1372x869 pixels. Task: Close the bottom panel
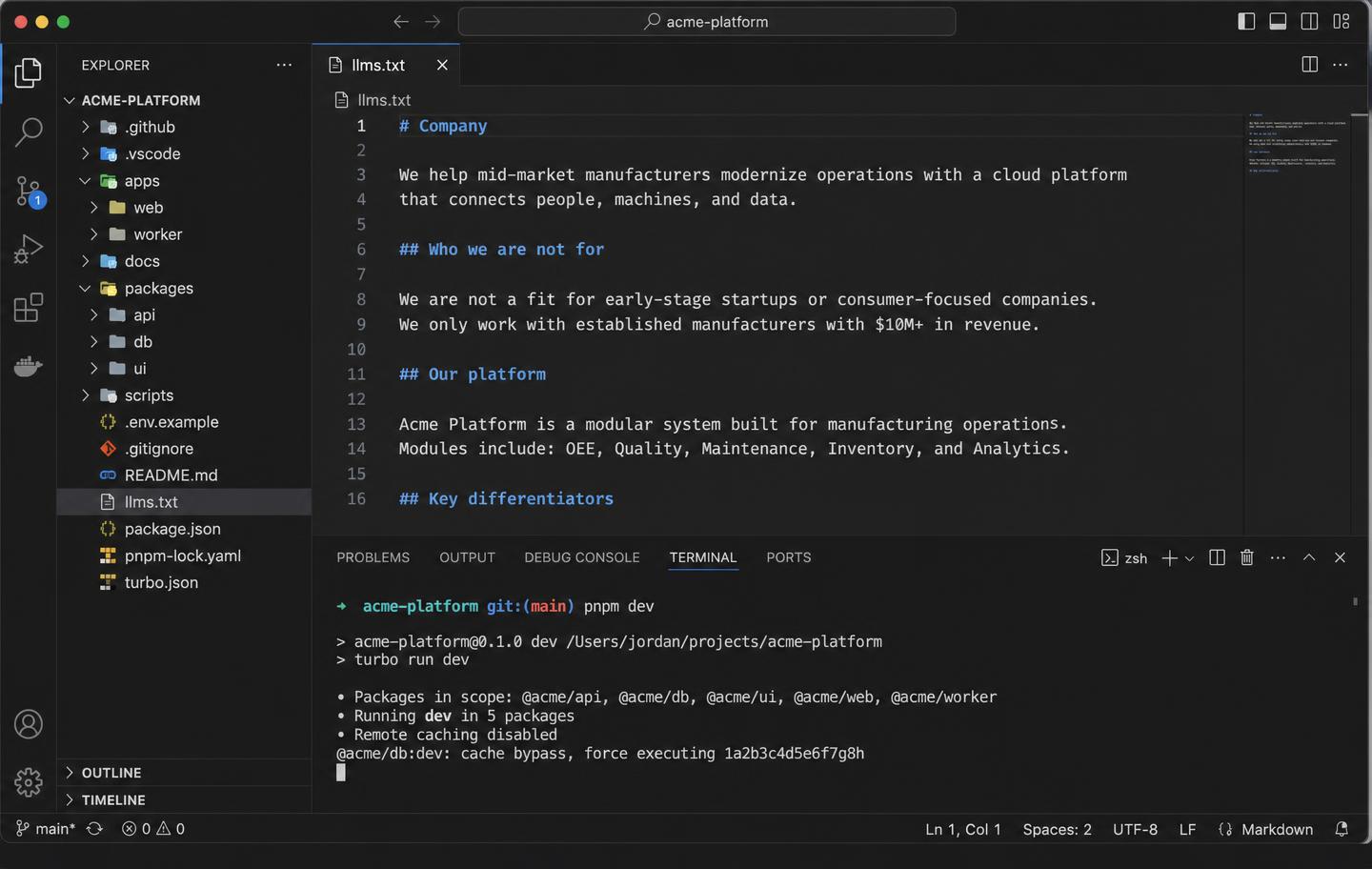pos(1340,557)
